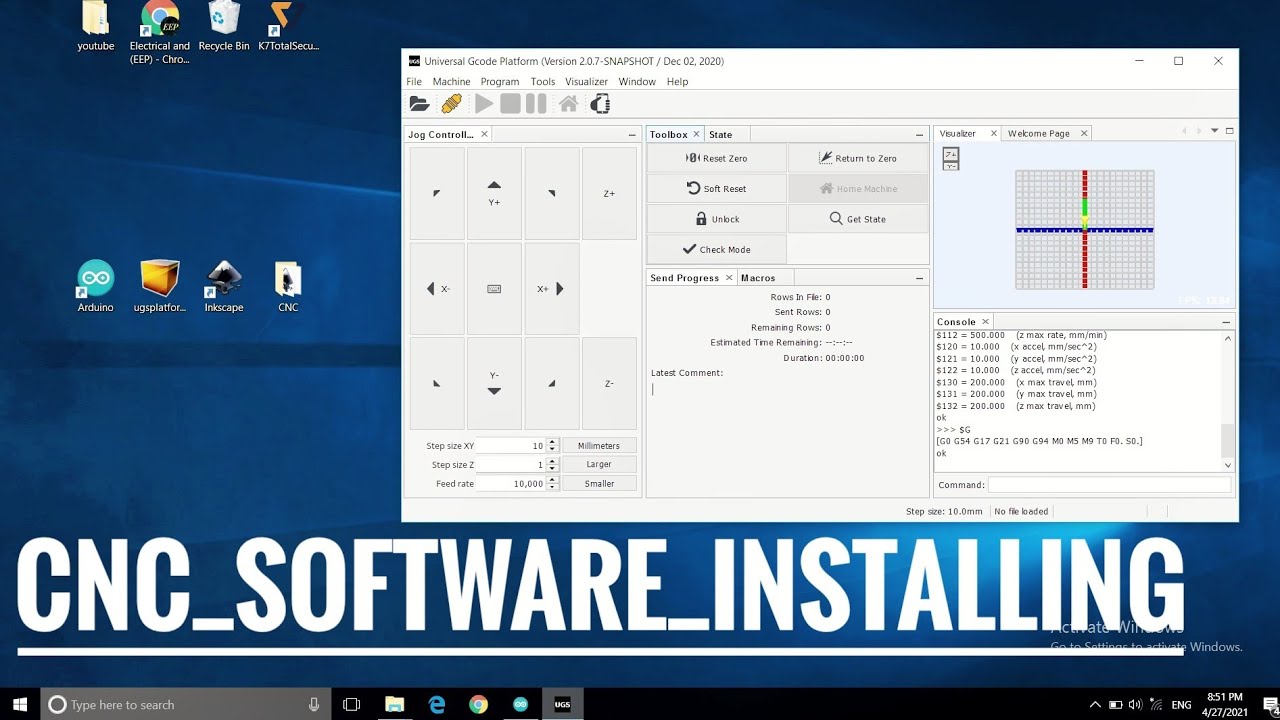The image size is (1280, 720).
Task: Toggle keyboard jog control icon
Action: [494, 289]
